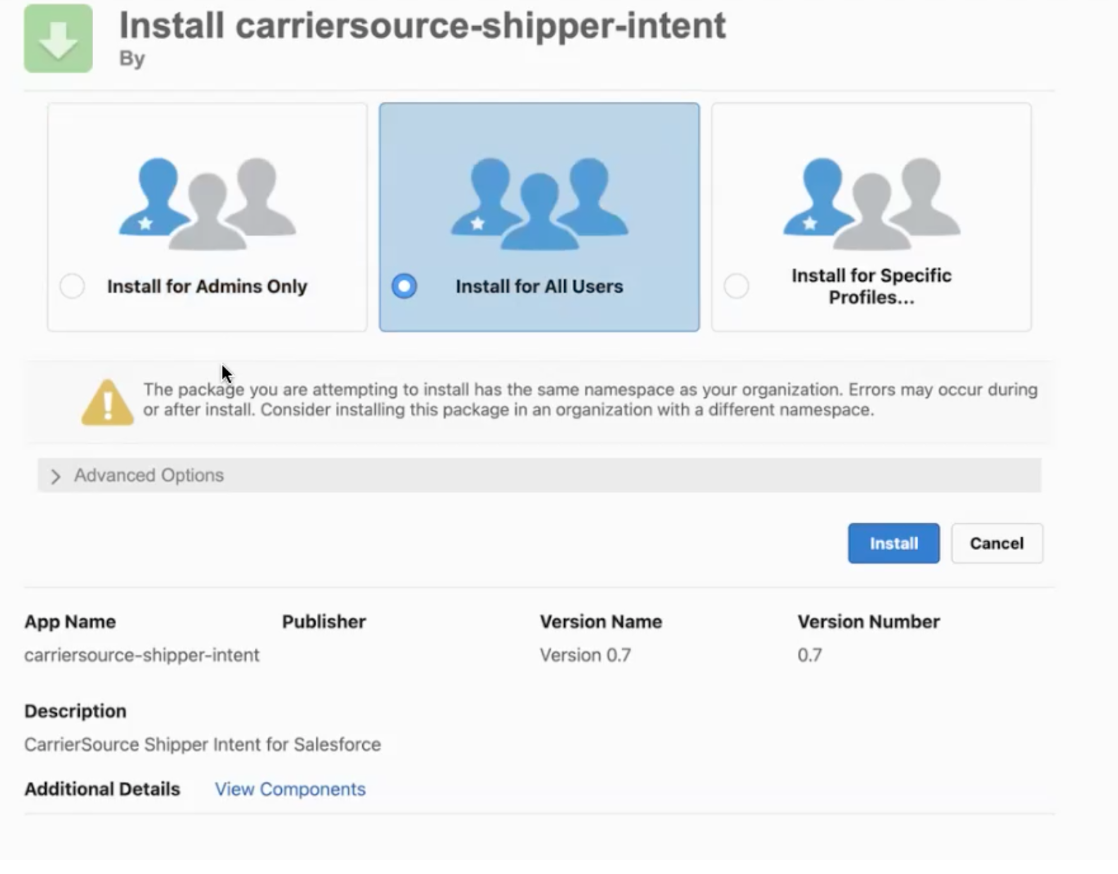
Task: Click the yellow warning triangle icon
Action: coord(107,402)
